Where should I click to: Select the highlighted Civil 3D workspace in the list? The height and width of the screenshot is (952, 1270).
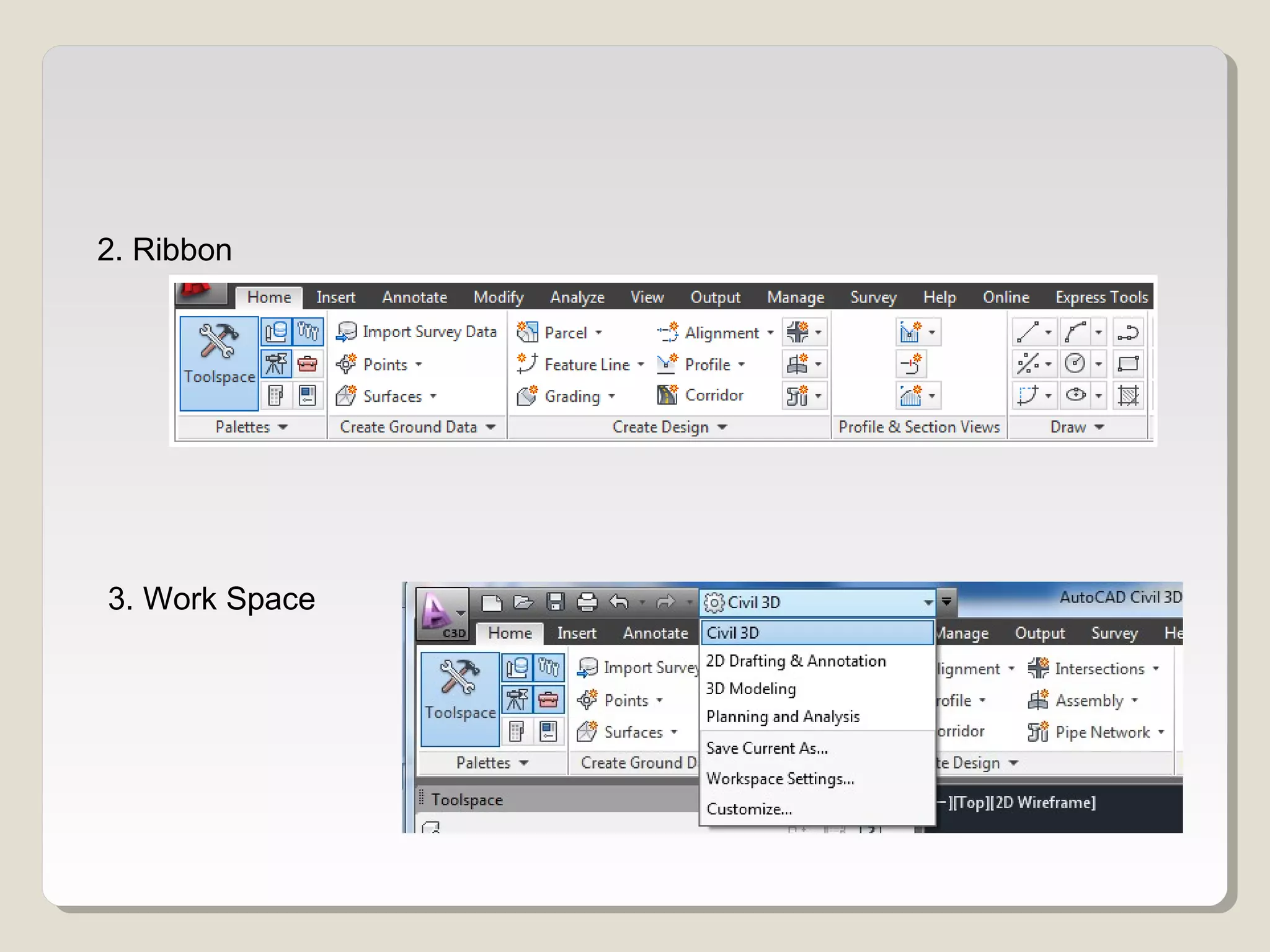click(x=817, y=633)
